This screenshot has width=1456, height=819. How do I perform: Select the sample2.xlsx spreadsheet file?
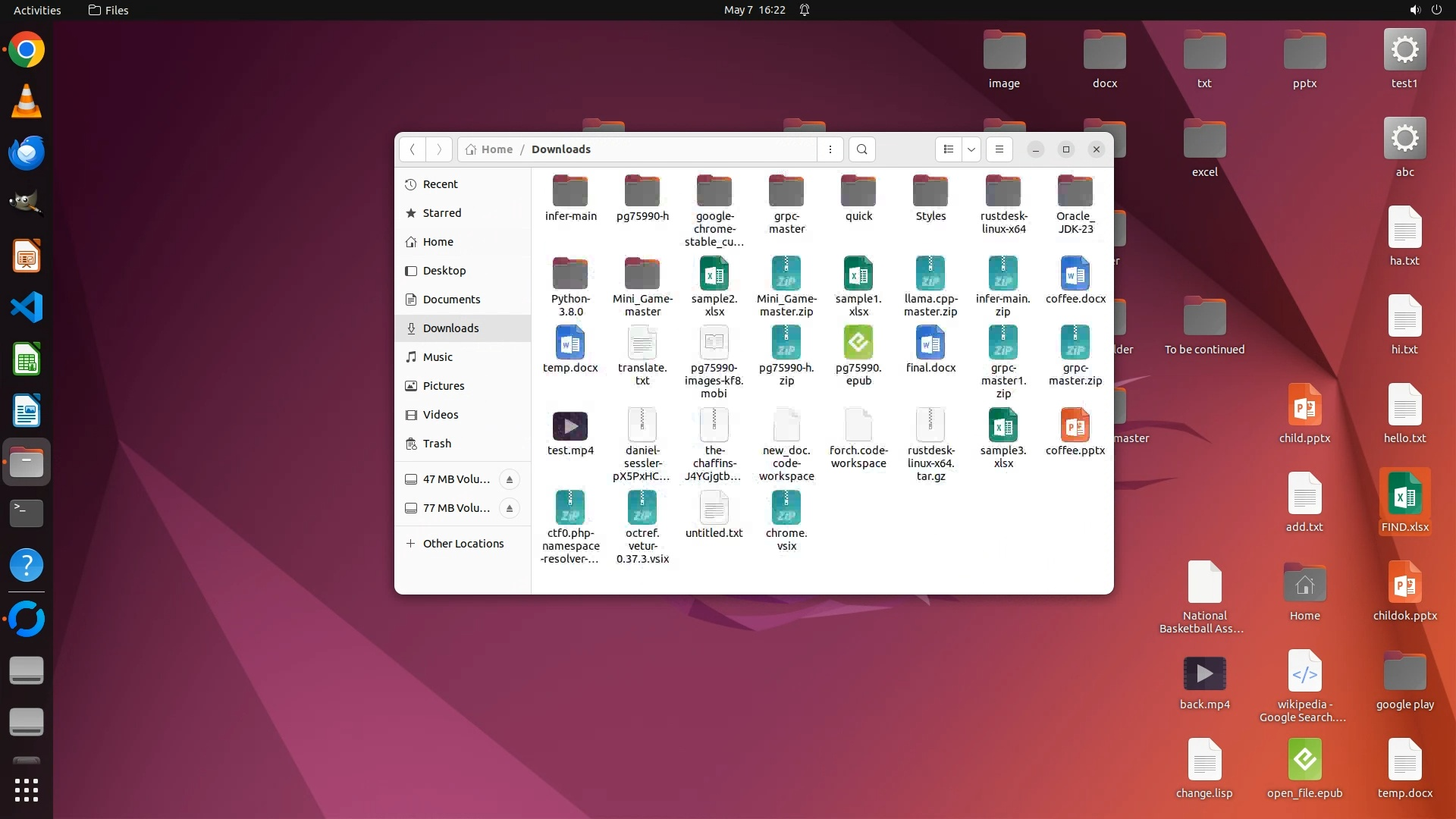click(x=714, y=275)
